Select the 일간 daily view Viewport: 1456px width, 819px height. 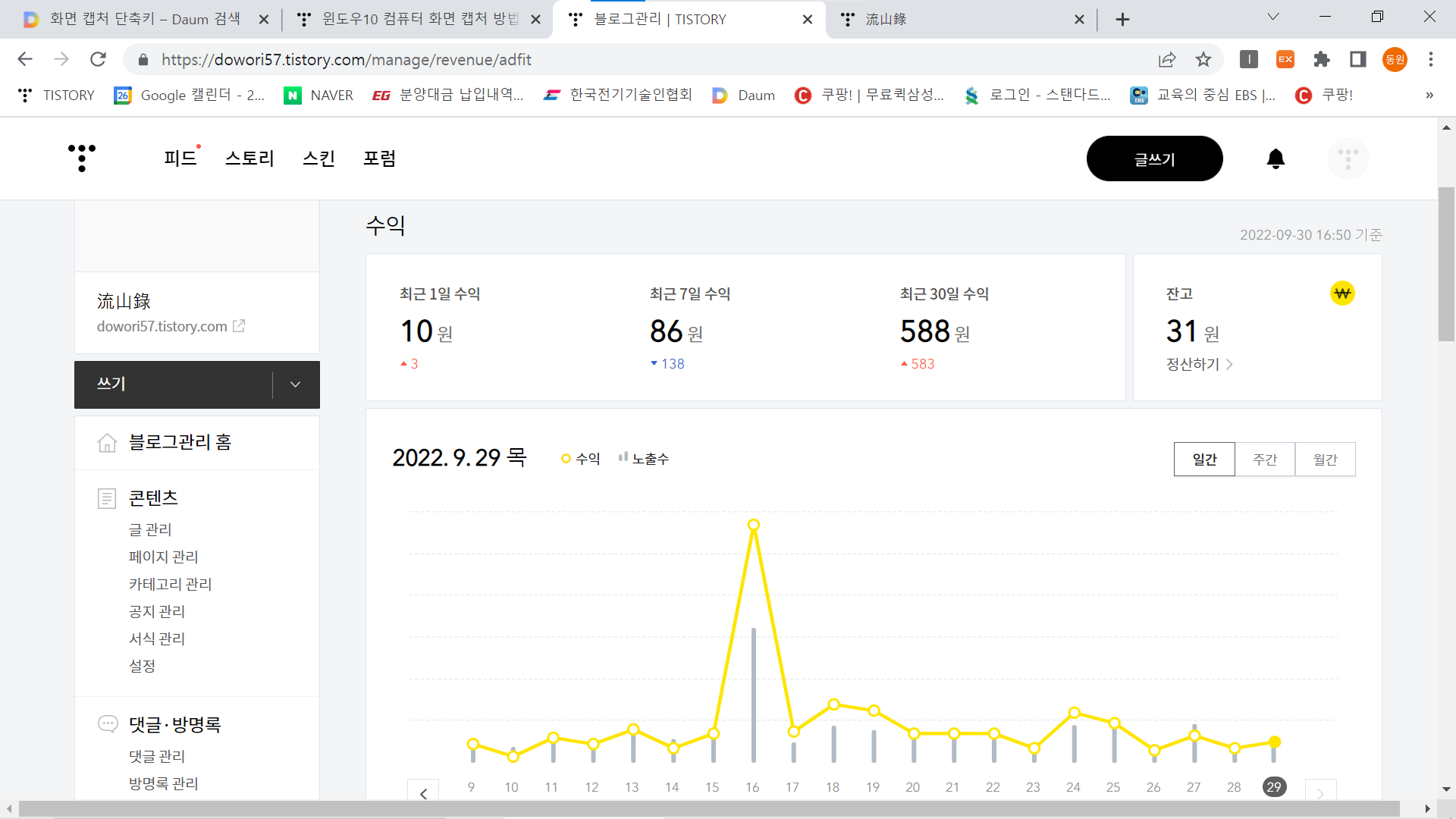(1204, 460)
